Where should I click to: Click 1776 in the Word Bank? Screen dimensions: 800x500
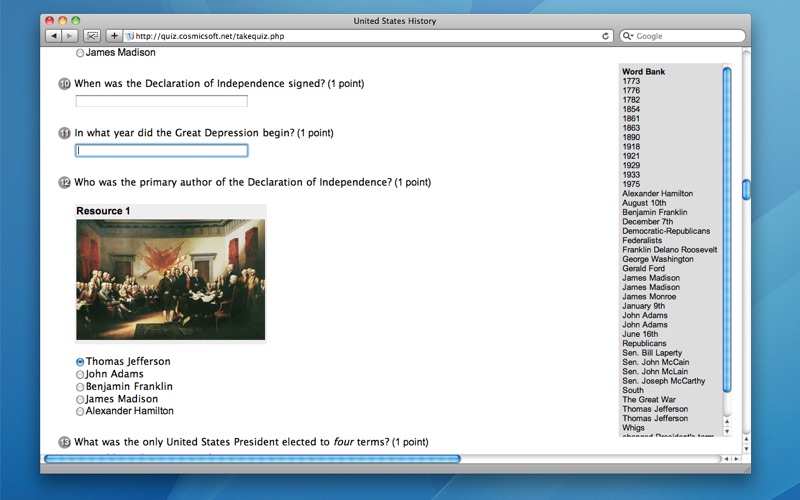click(631, 90)
